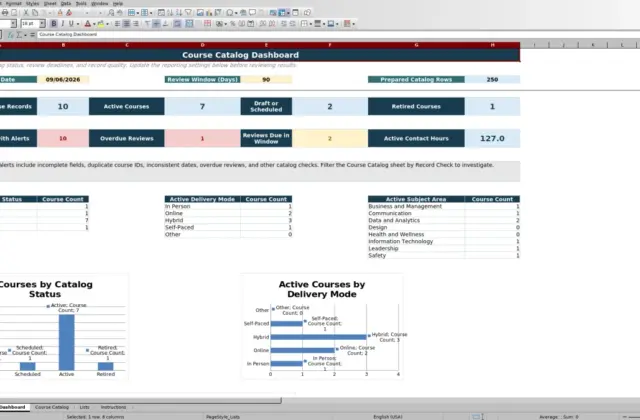Click the Merge and Center Cells icon
The width and height of the screenshot is (640, 420).
(x=189, y=24)
